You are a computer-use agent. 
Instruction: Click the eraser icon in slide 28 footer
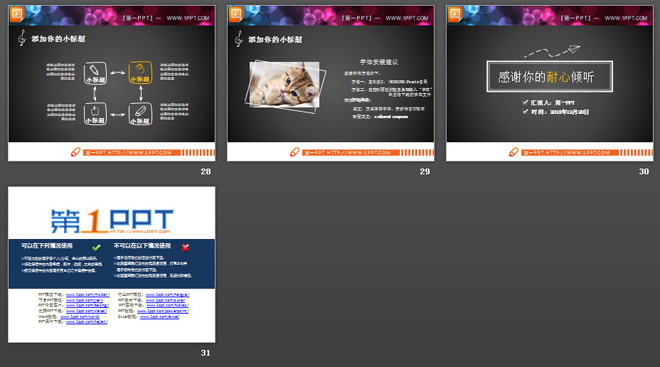click(x=75, y=152)
